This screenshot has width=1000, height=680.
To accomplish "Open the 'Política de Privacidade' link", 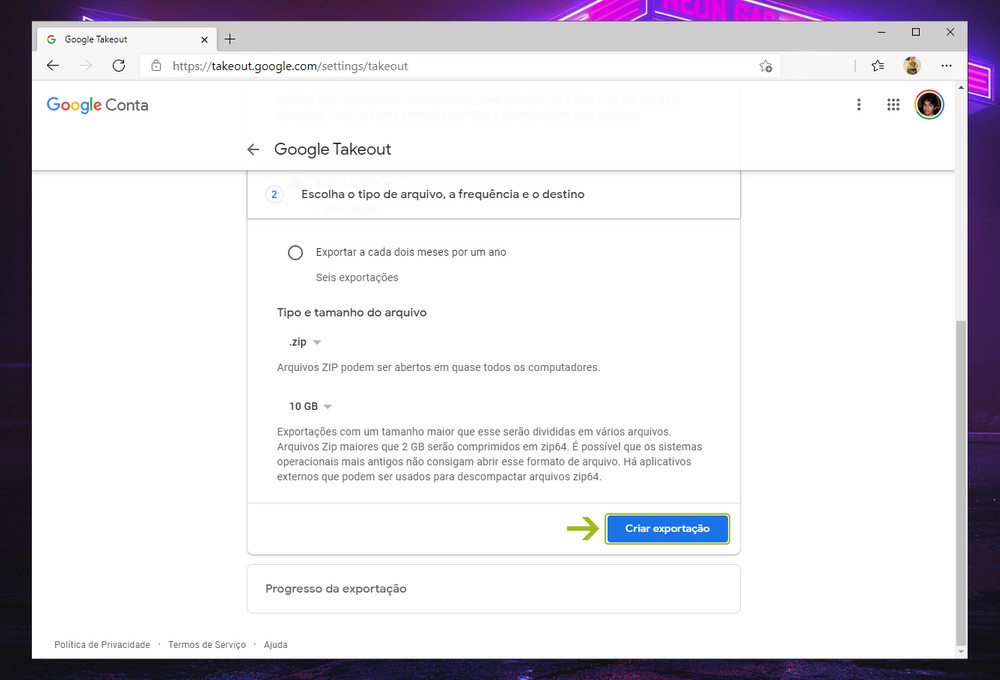I will coord(102,645).
